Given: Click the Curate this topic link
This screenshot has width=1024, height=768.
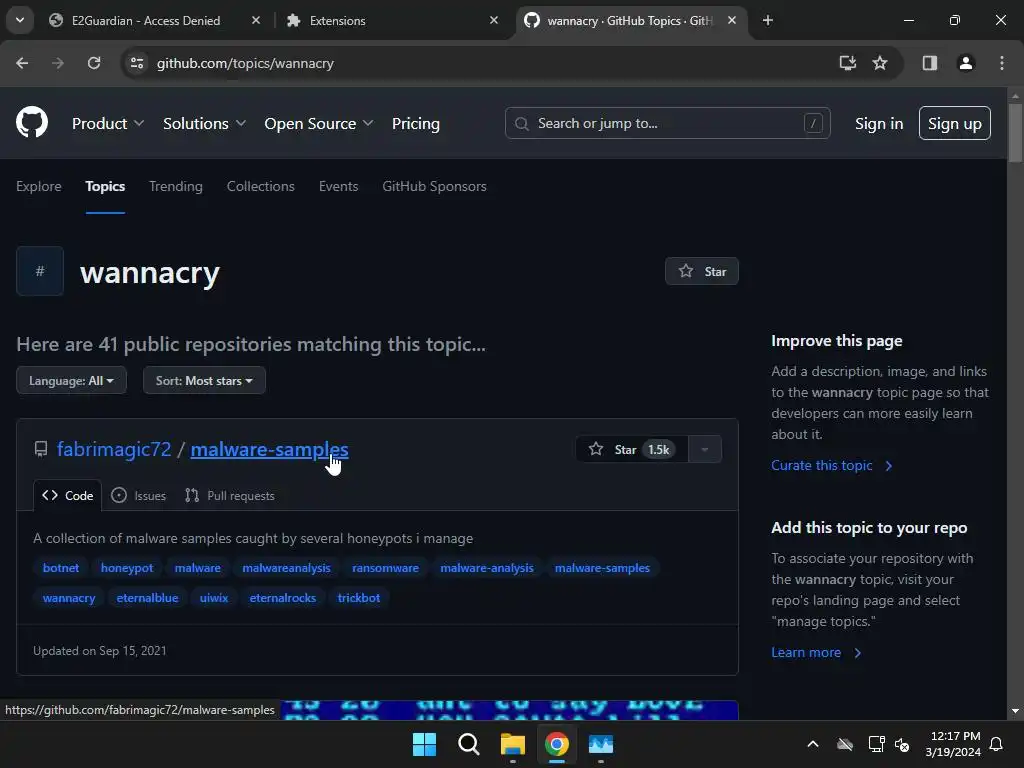Looking at the screenshot, I should pyautogui.click(x=831, y=466).
